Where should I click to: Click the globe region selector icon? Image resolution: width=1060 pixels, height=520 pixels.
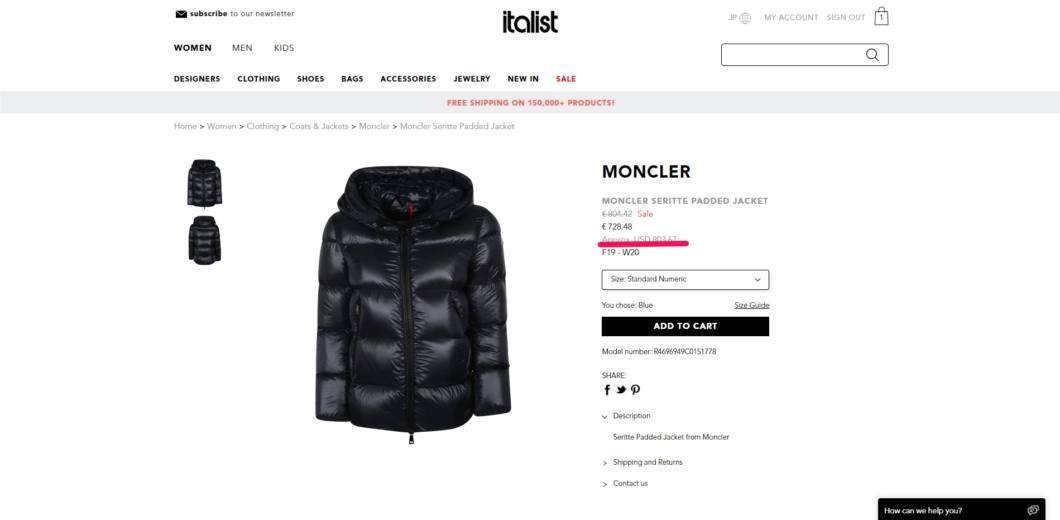(745, 18)
